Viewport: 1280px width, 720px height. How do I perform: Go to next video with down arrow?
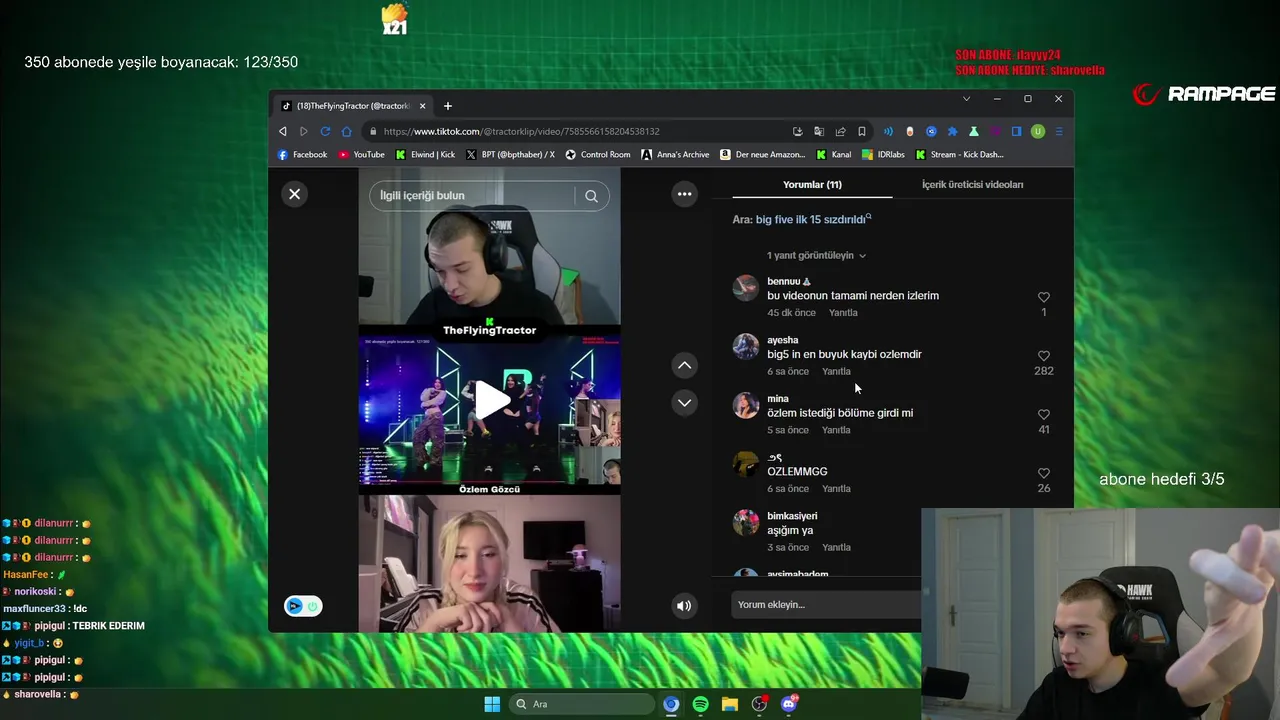684,402
